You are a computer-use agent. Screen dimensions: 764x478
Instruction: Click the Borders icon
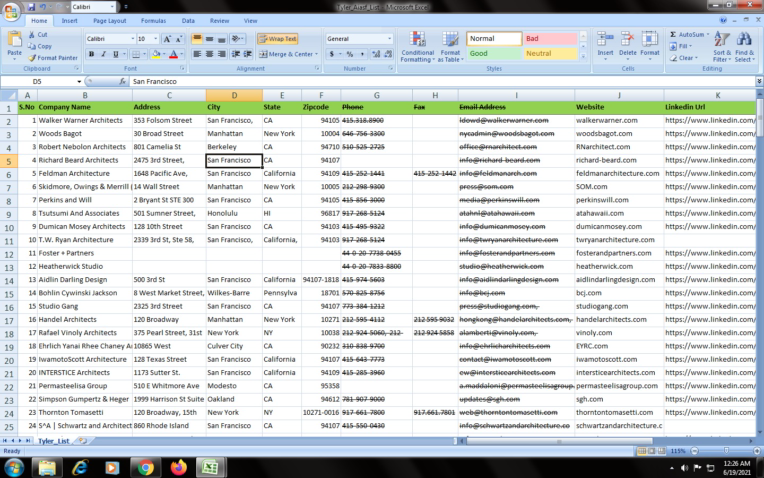pos(136,54)
